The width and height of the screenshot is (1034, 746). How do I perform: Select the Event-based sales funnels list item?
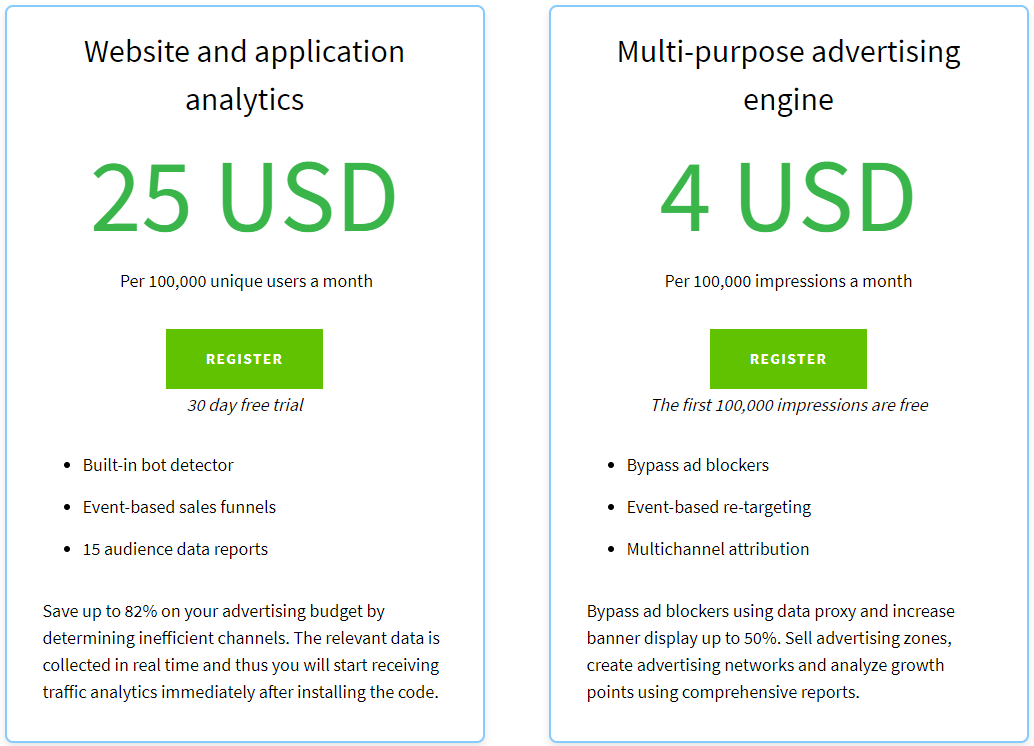pyautogui.click(x=177, y=507)
